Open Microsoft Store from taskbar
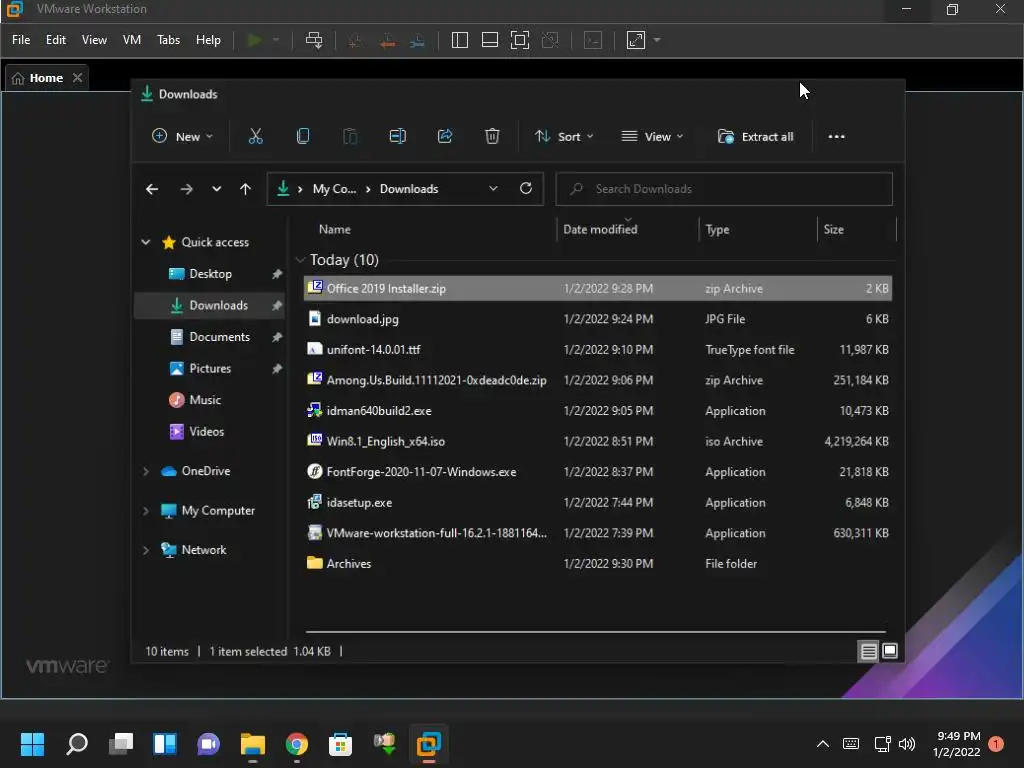This screenshot has width=1024, height=768. (340, 744)
